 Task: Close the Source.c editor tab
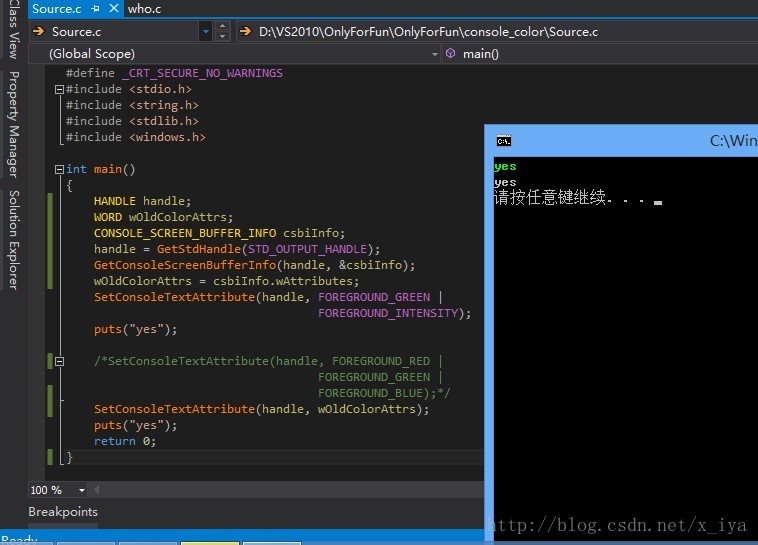click(112, 9)
